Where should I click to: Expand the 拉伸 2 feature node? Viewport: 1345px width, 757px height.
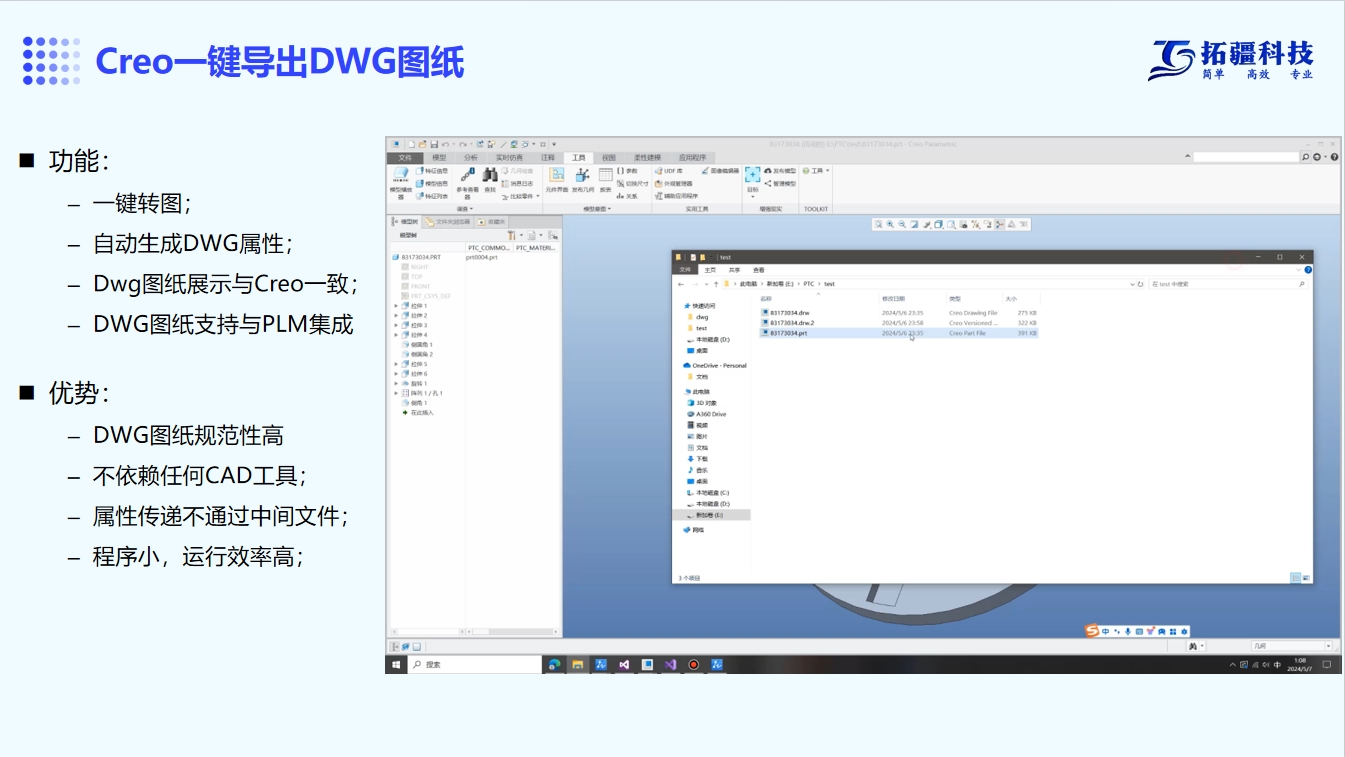pyautogui.click(x=396, y=316)
